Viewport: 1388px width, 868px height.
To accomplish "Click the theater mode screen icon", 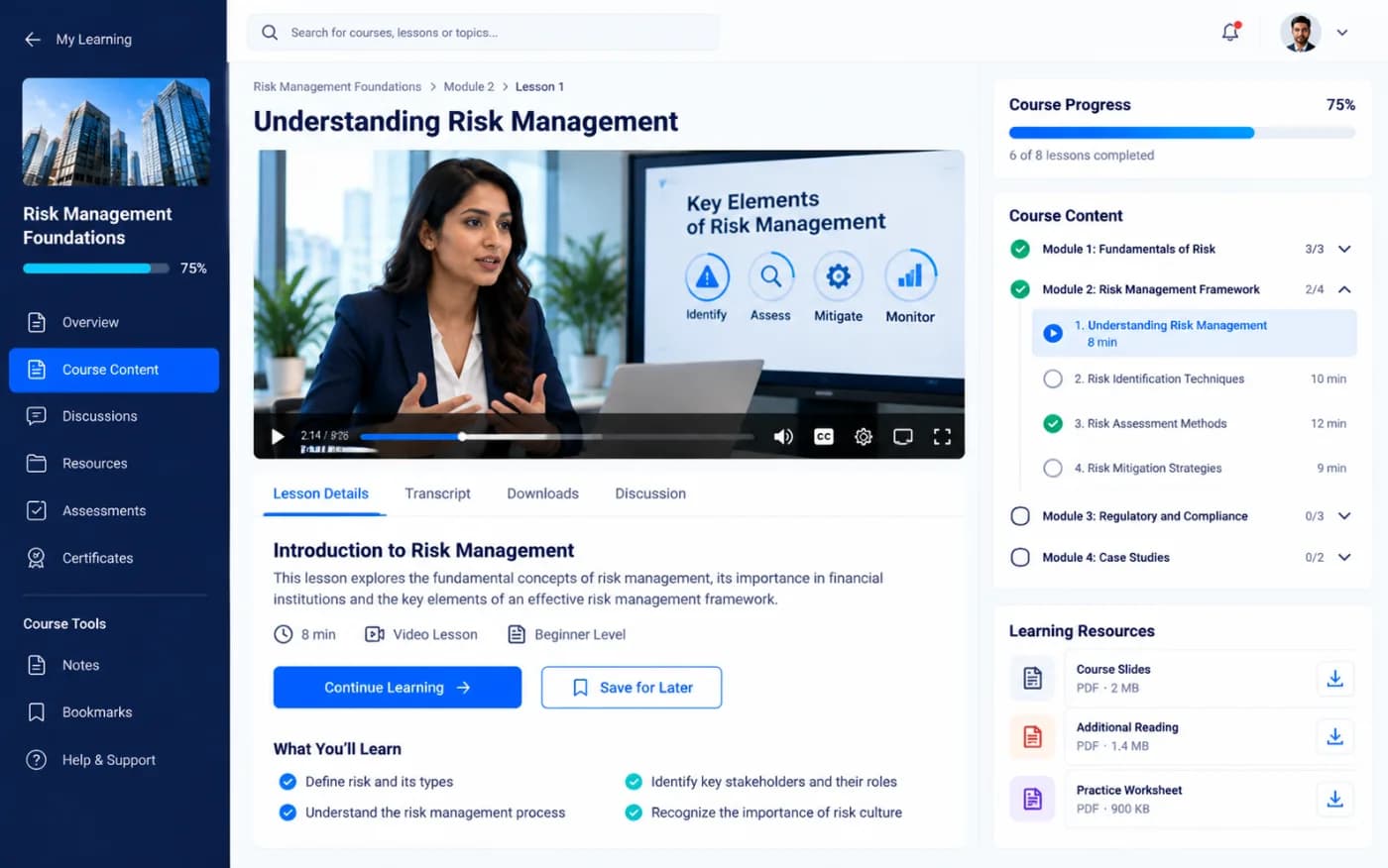I will point(903,437).
